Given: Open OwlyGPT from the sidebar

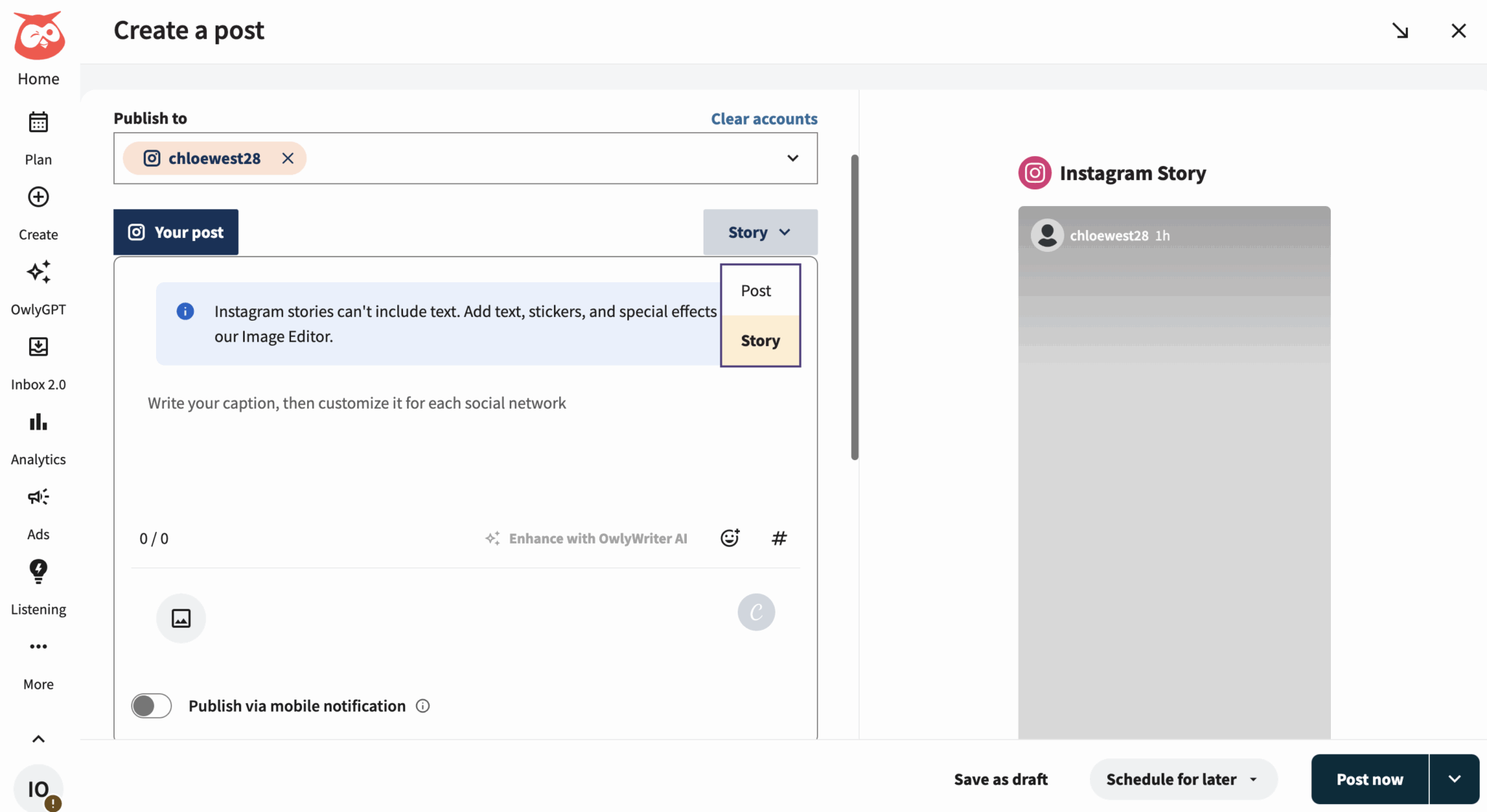Looking at the screenshot, I should [38, 272].
